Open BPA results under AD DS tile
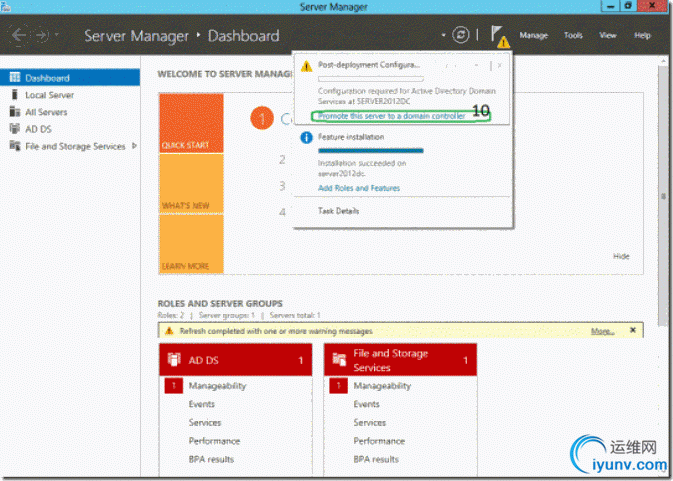Viewport: 673px width, 481px height. coord(211,459)
